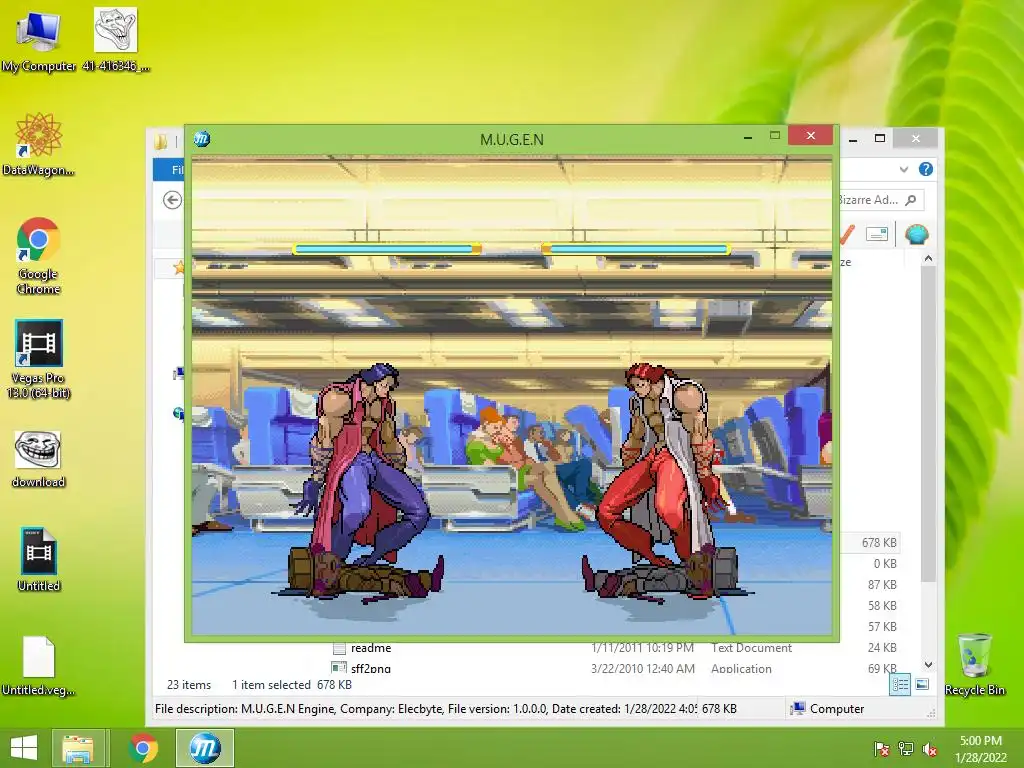
Task: Open Chrome from the taskbar
Action: [143, 748]
